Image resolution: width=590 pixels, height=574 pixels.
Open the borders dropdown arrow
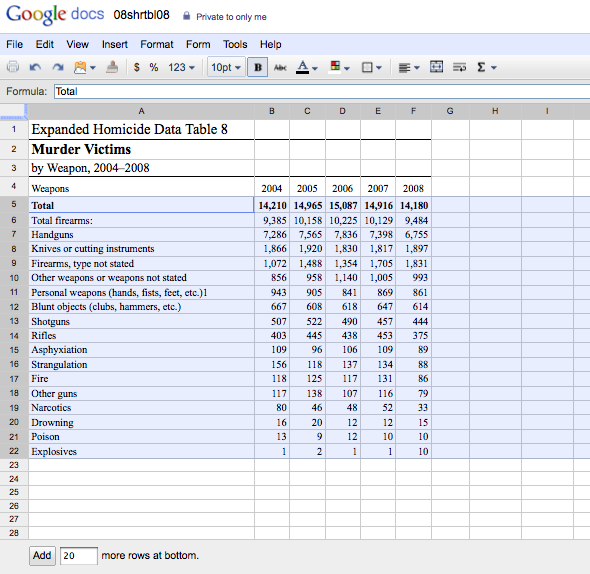(x=379, y=68)
